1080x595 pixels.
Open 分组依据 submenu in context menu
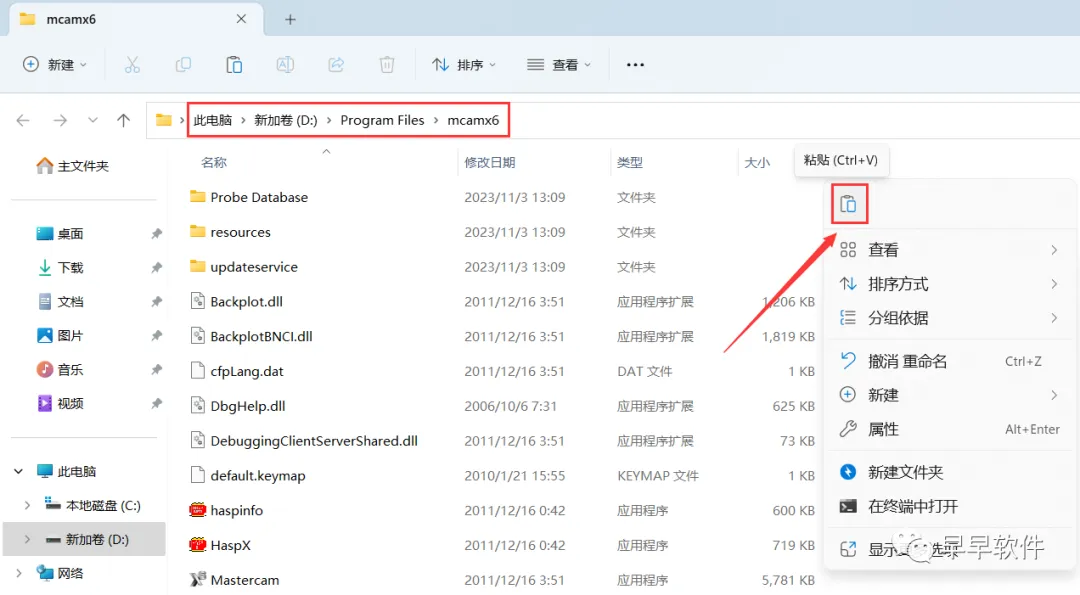coord(949,318)
